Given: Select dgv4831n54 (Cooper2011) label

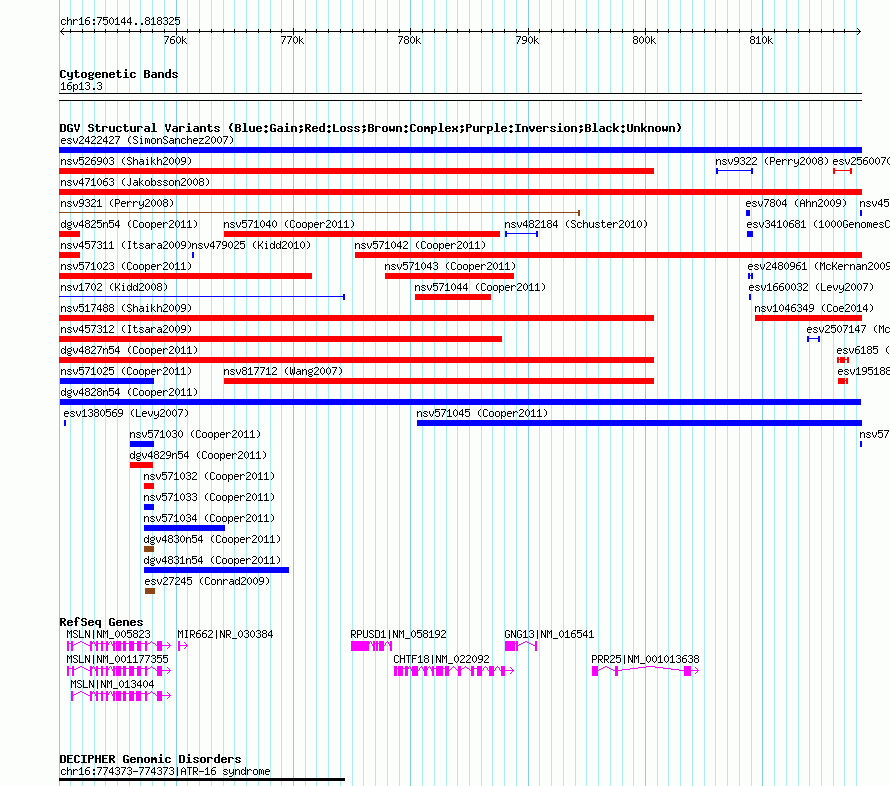Looking at the screenshot, I should (212, 560).
